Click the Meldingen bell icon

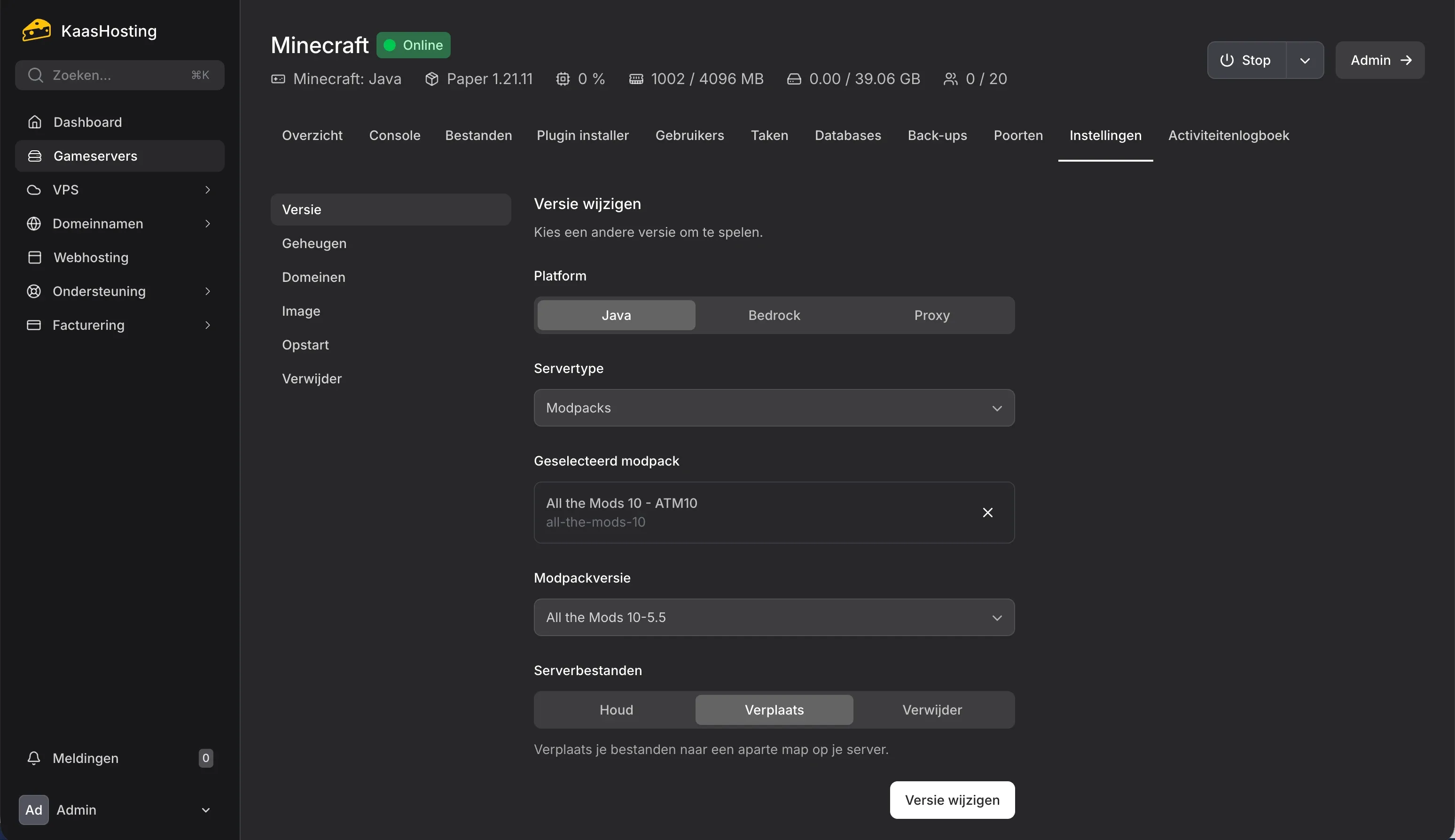(x=33, y=758)
